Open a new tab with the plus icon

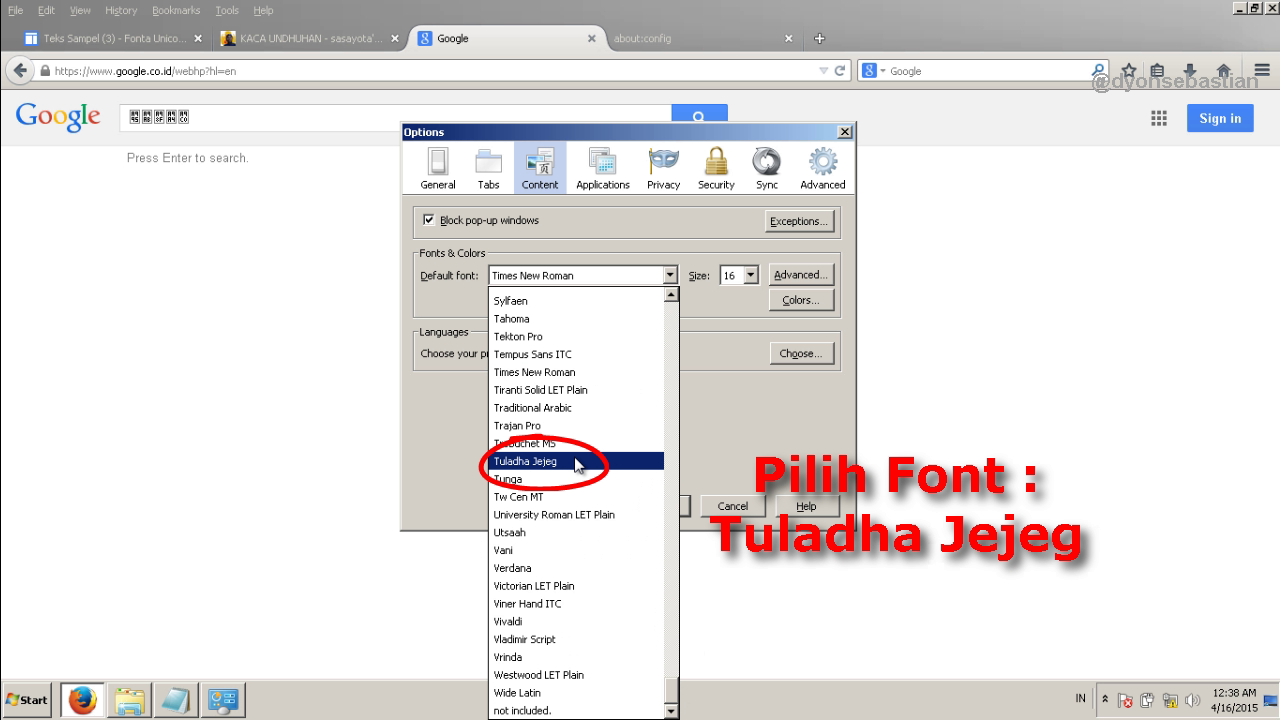pyautogui.click(x=820, y=39)
